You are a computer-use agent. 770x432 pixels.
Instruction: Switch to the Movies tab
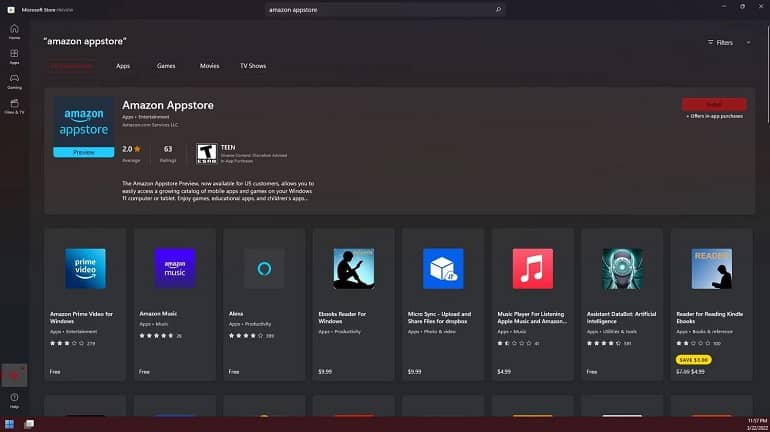point(210,66)
